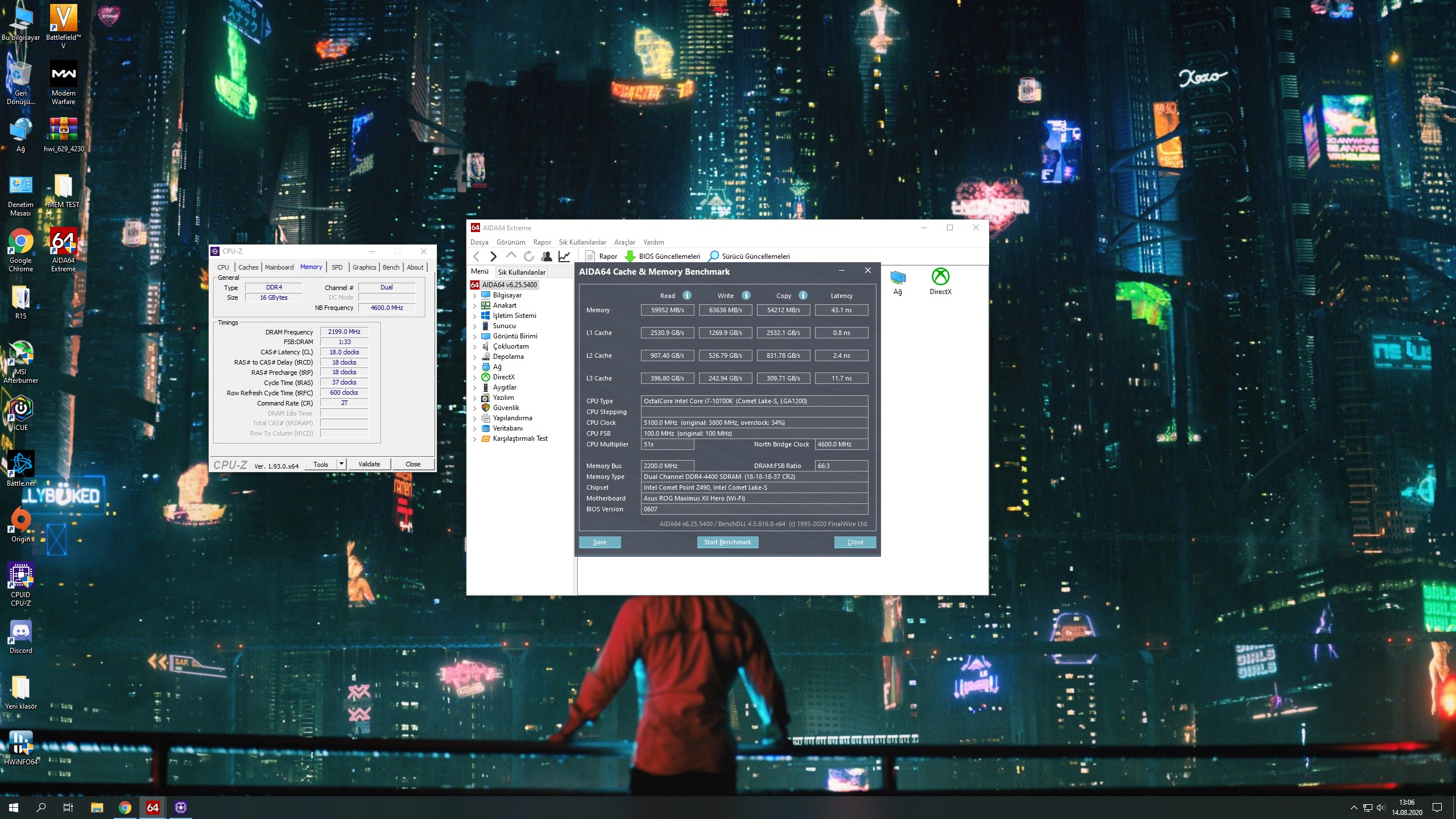Click the taskbar search icon
Screen dimensions: 1456x819
point(41,807)
